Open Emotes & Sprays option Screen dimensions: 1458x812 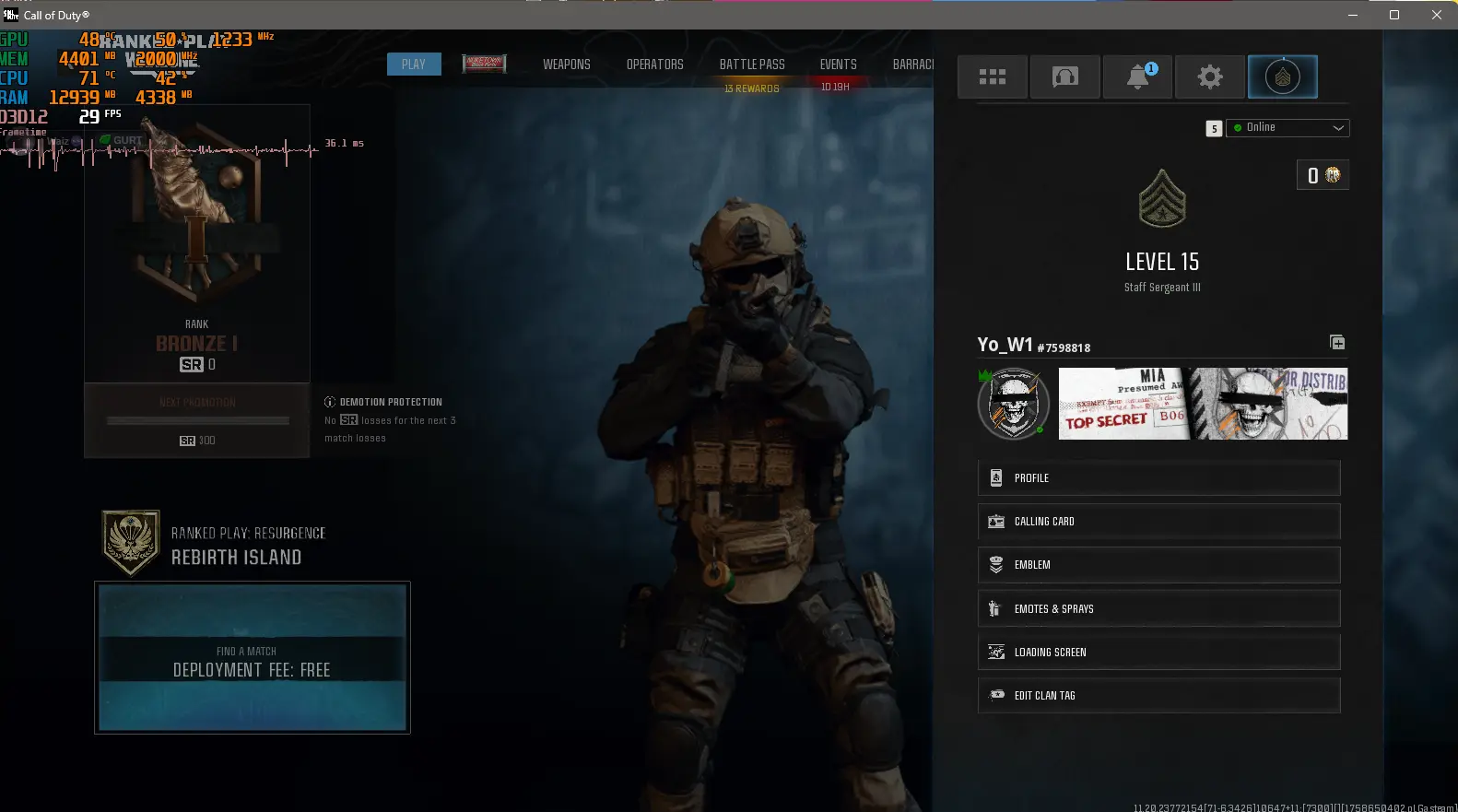[1158, 609]
